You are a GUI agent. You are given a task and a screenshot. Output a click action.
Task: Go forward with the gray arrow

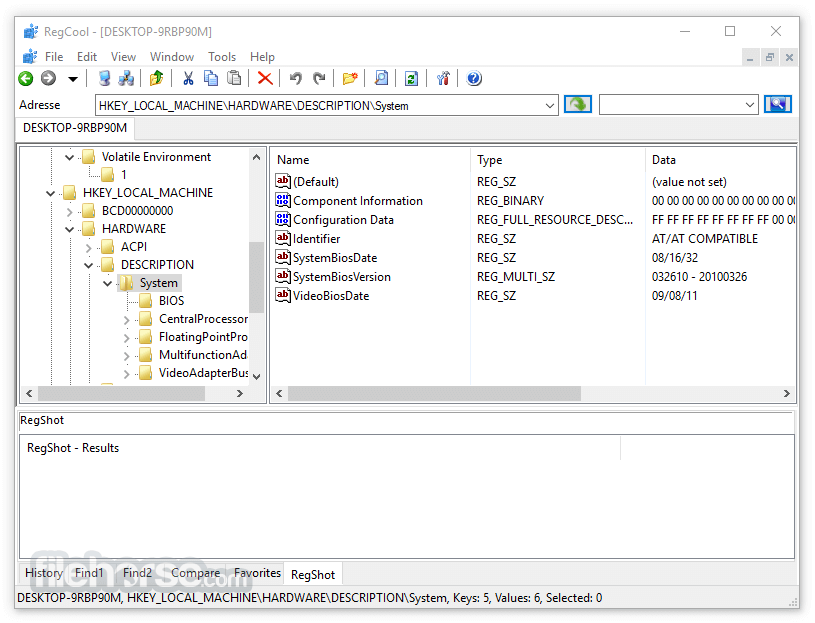(48, 78)
